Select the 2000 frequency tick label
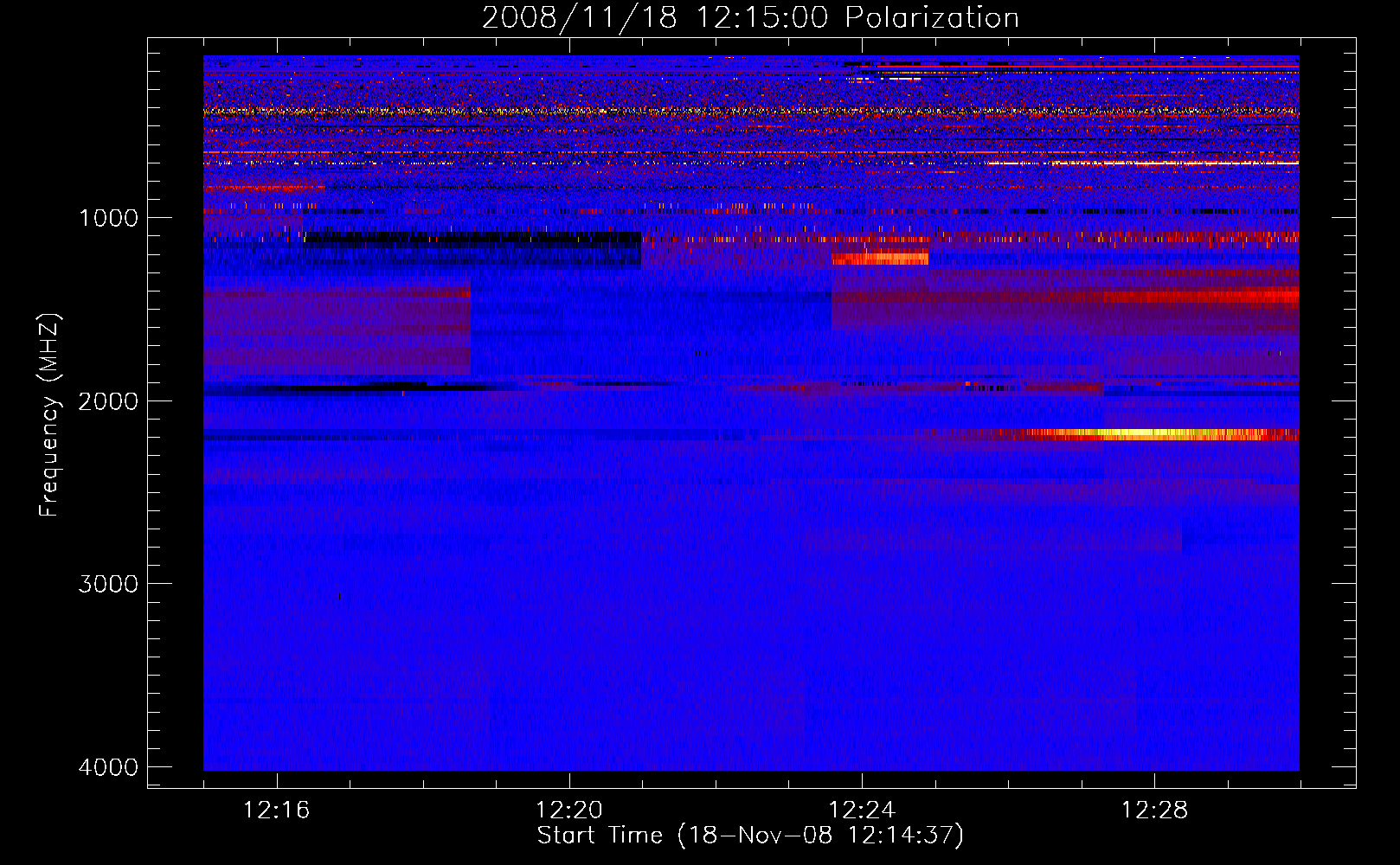The image size is (1400, 865). (108, 400)
